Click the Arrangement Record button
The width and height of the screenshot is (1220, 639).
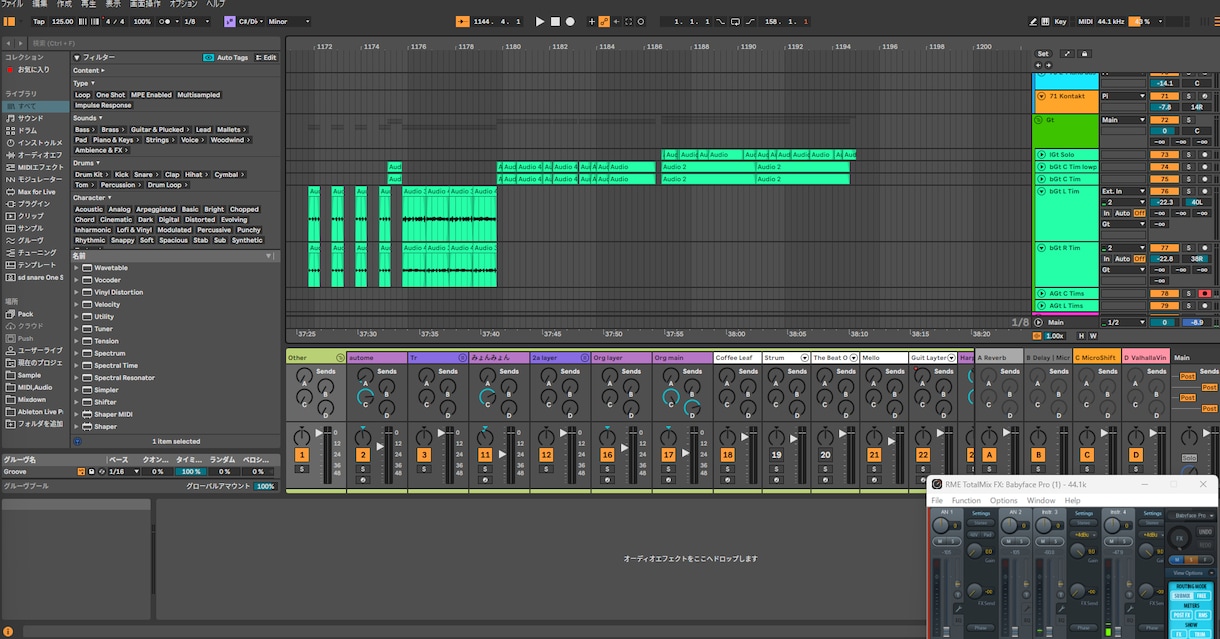coord(570,21)
